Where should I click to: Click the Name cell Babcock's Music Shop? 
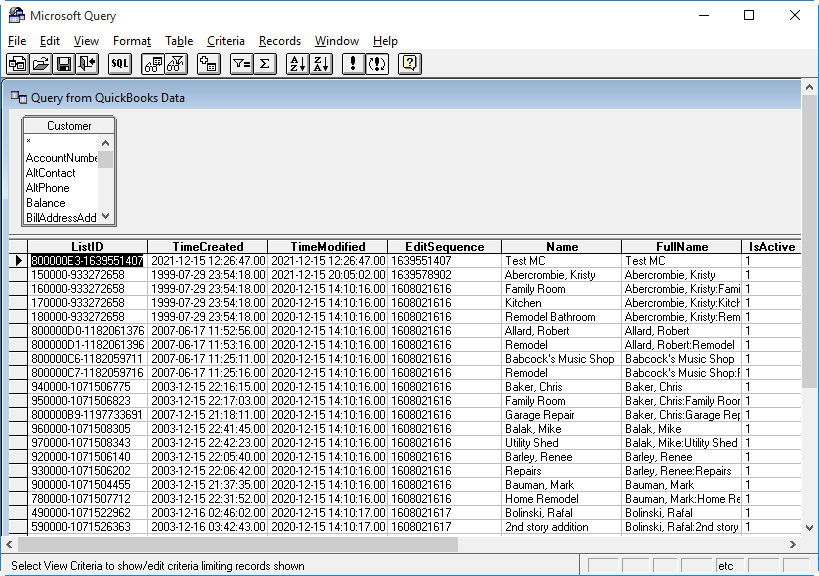pos(561,359)
